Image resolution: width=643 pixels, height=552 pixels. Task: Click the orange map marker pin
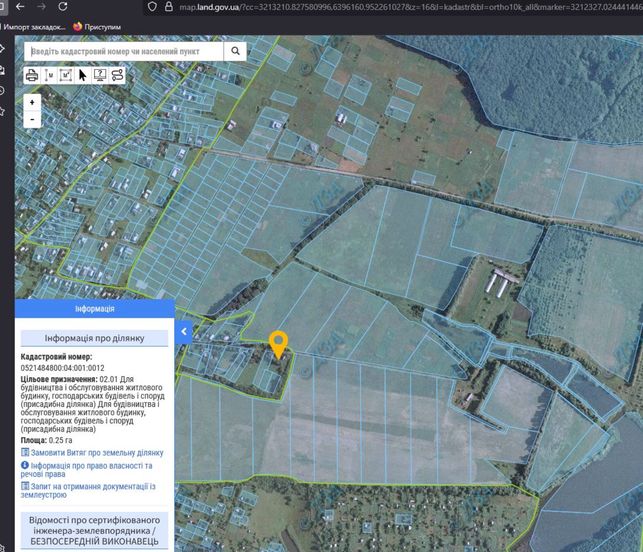tap(278, 344)
